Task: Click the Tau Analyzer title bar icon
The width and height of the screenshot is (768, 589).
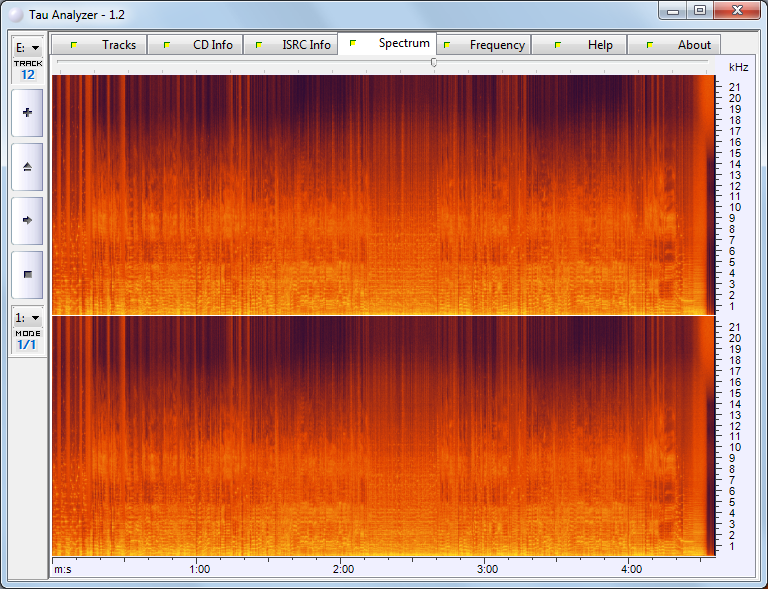Action: pos(15,11)
